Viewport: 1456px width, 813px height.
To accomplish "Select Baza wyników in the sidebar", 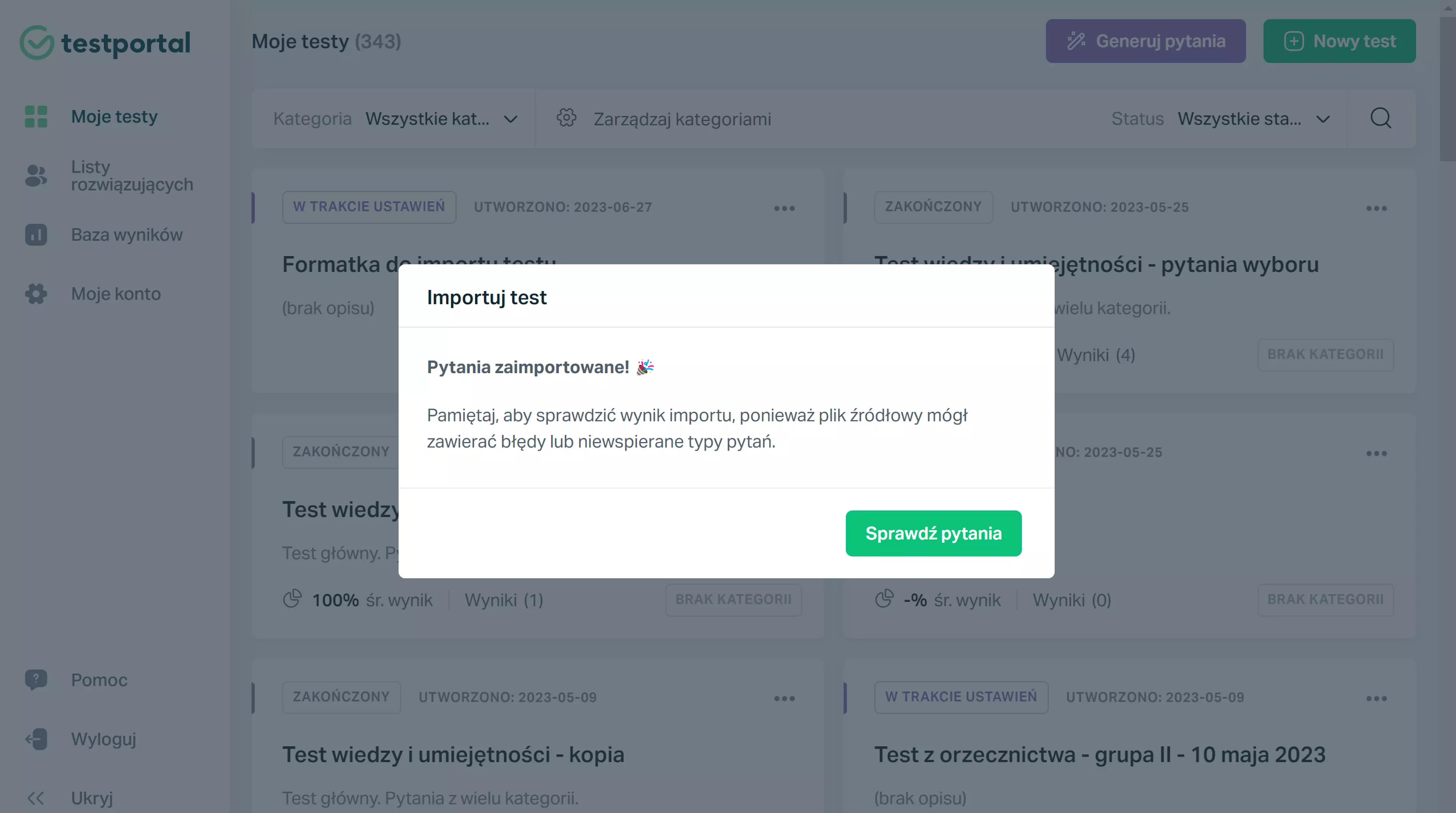I will pyautogui.click(x=127, y=234).
